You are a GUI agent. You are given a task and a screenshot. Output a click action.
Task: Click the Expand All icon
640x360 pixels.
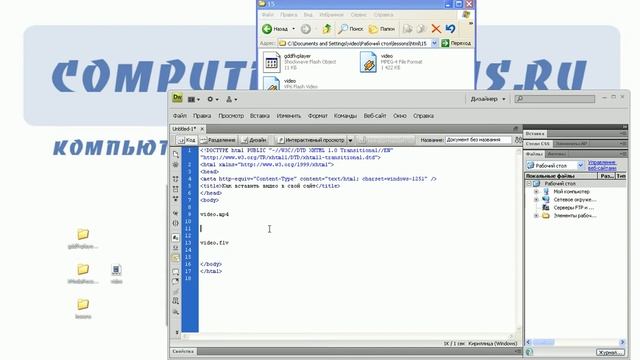tap(176, 199)
